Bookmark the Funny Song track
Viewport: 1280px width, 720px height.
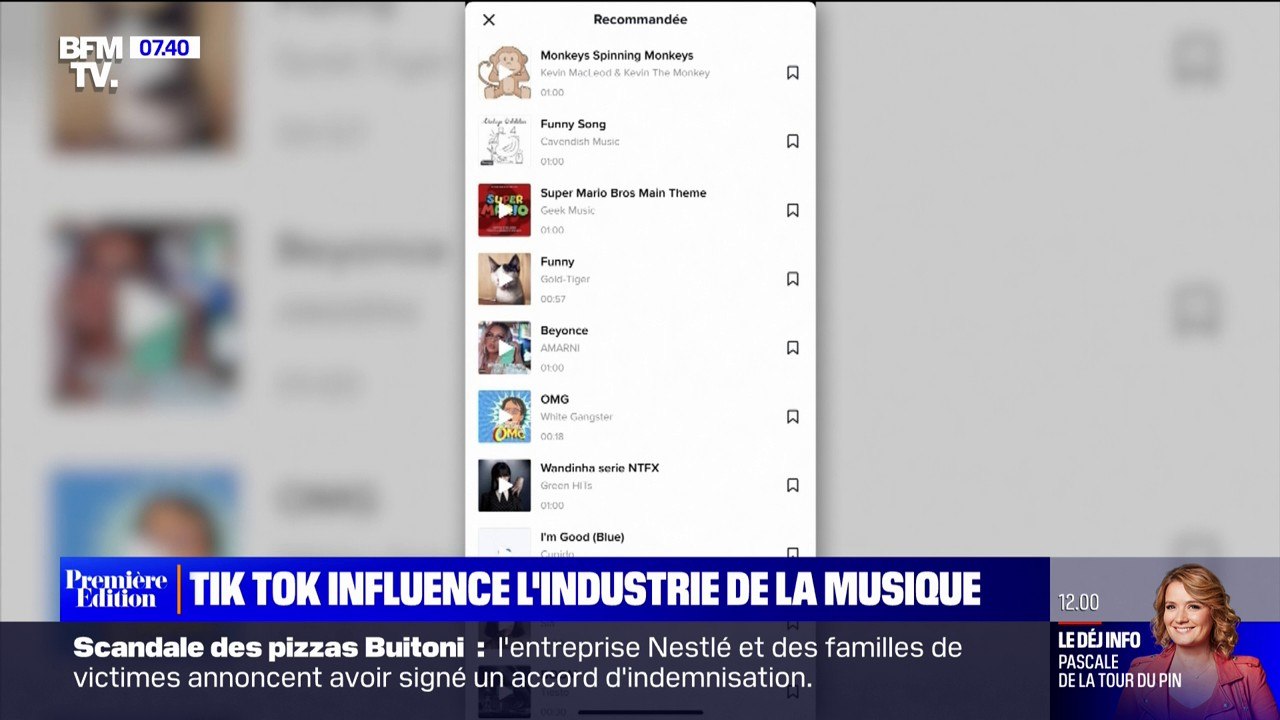tap(793, 142)
